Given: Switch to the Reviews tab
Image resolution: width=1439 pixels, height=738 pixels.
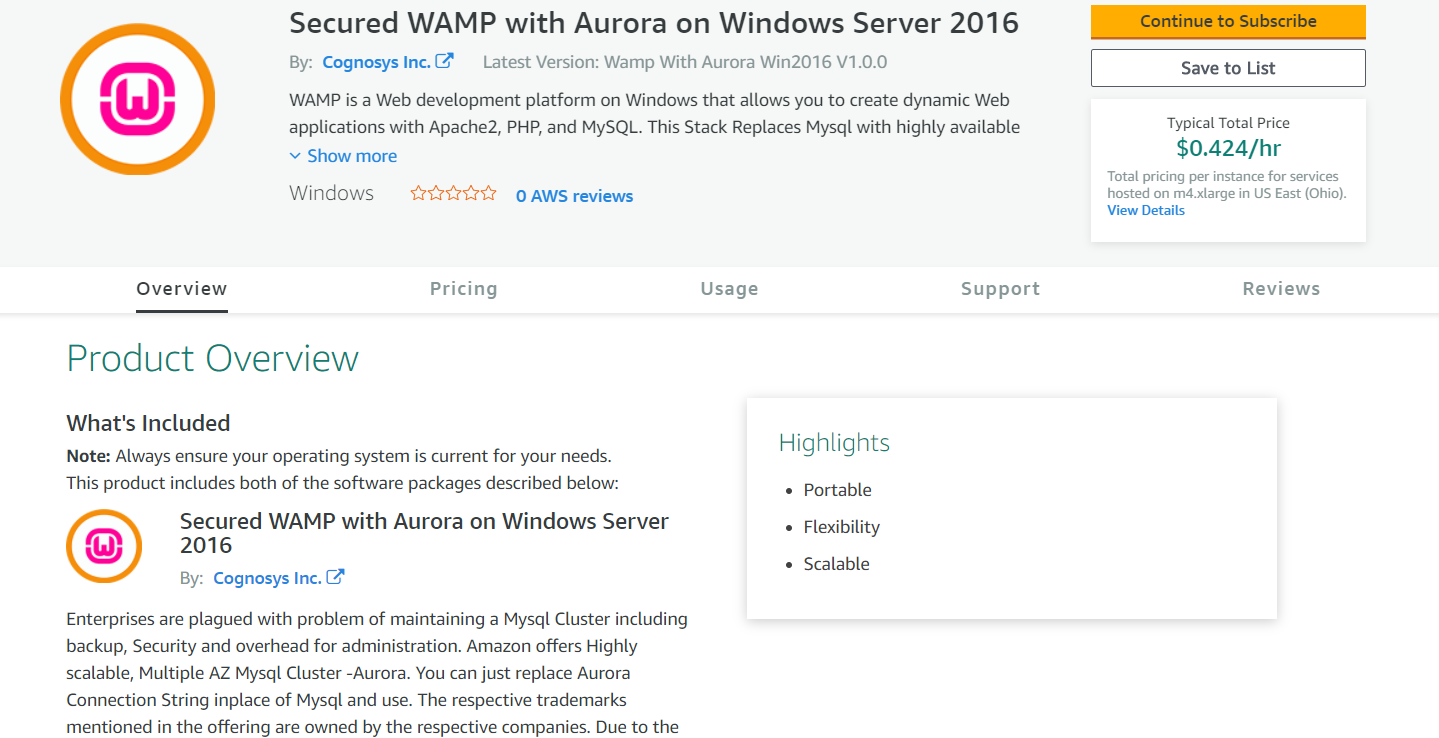Looking at the screenshot, I should [1282, 289].
